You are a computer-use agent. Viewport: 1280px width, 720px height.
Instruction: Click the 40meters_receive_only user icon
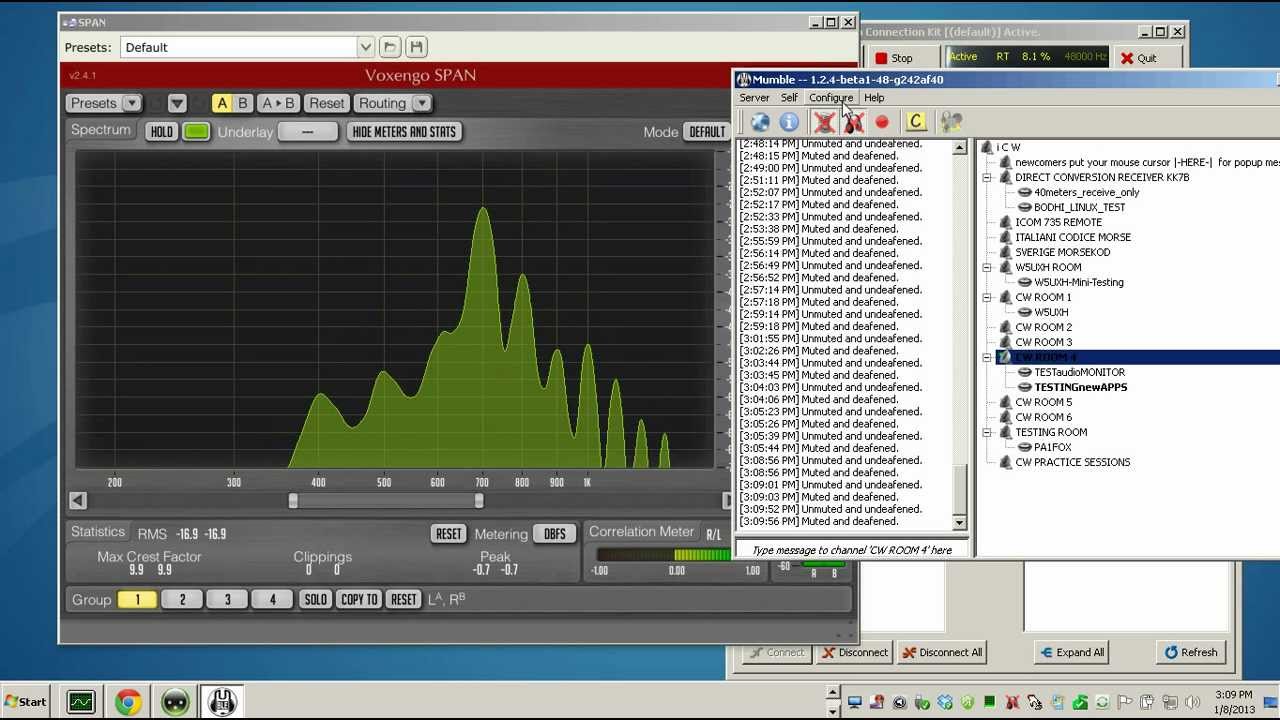tap(1025, 192)
